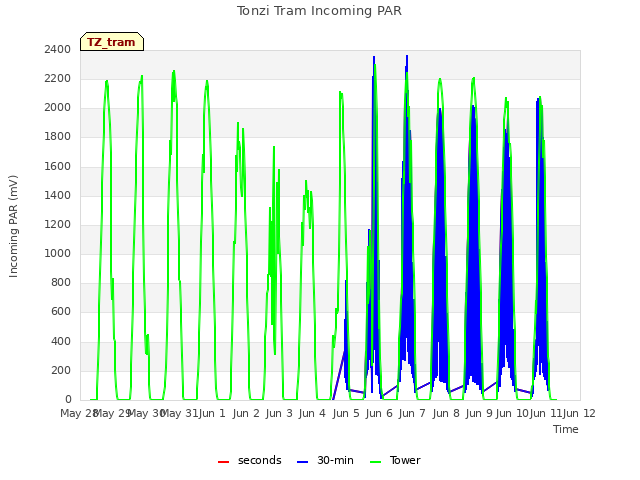Click the Jun 3 x-axis date label
Screen dimensions: 640x480
[279, 413]
